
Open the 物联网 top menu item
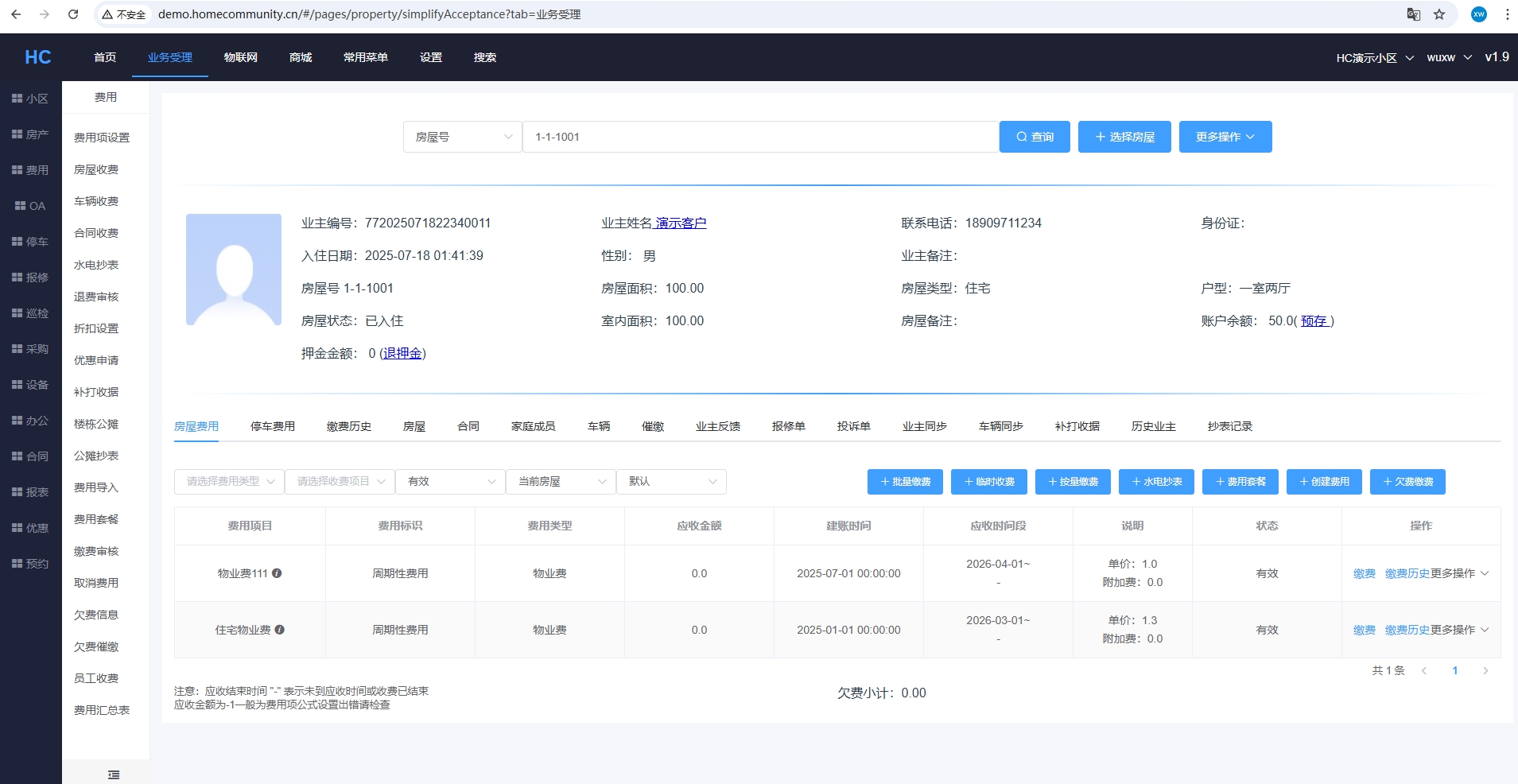coord(240,57)
